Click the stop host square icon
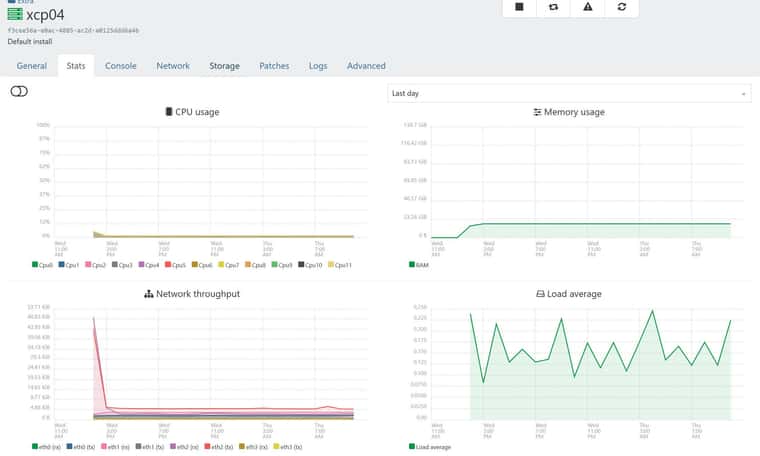The image size is (760, 456). click(519, 7)
